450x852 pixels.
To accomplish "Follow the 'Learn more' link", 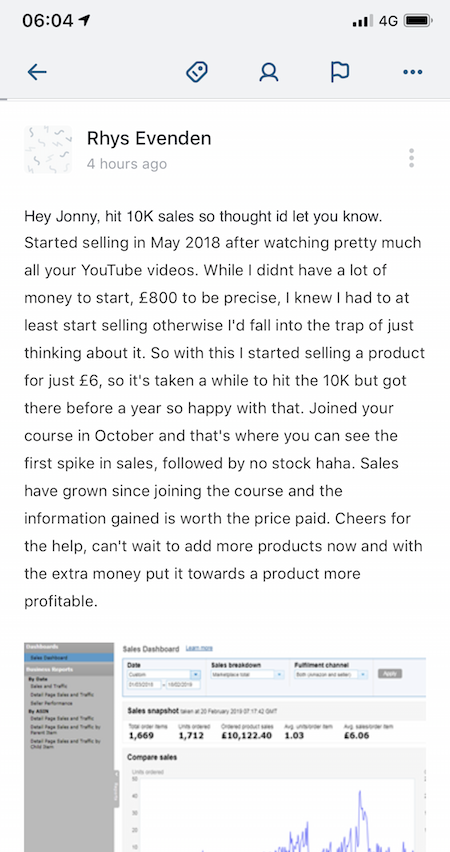I will pos(199,648).
